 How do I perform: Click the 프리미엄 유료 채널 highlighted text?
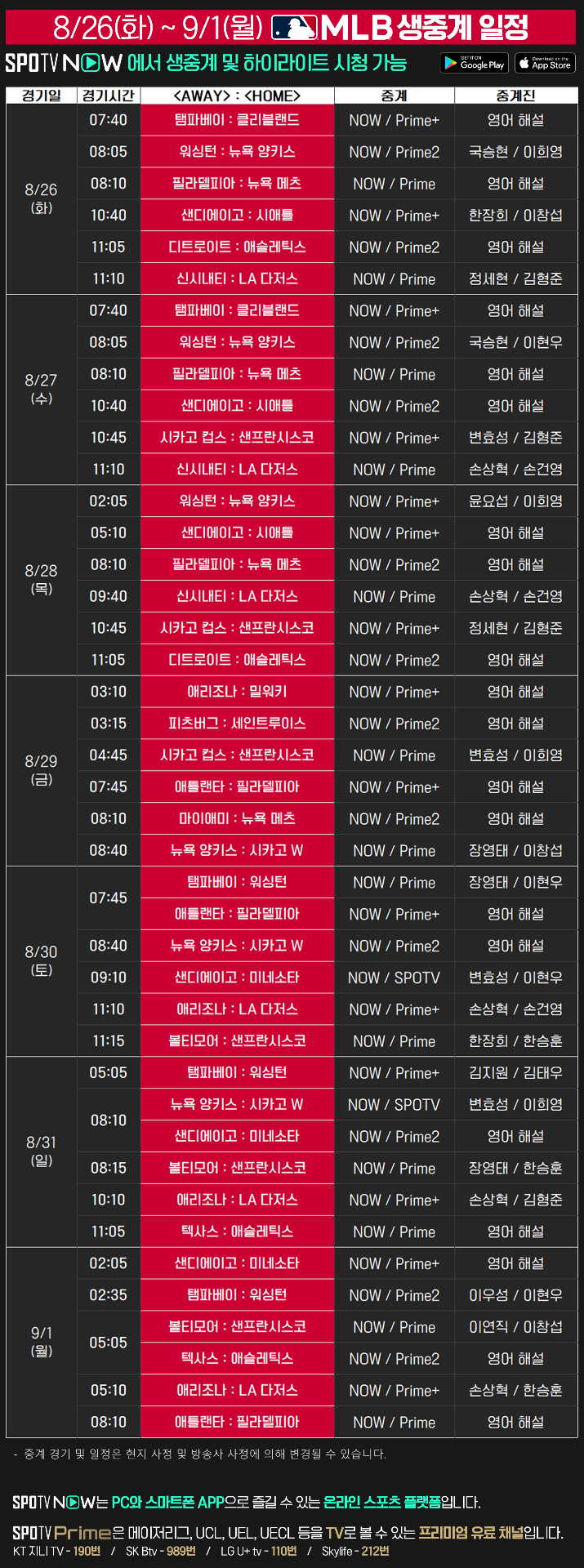pyautogui.click(x=470, y=1532)
